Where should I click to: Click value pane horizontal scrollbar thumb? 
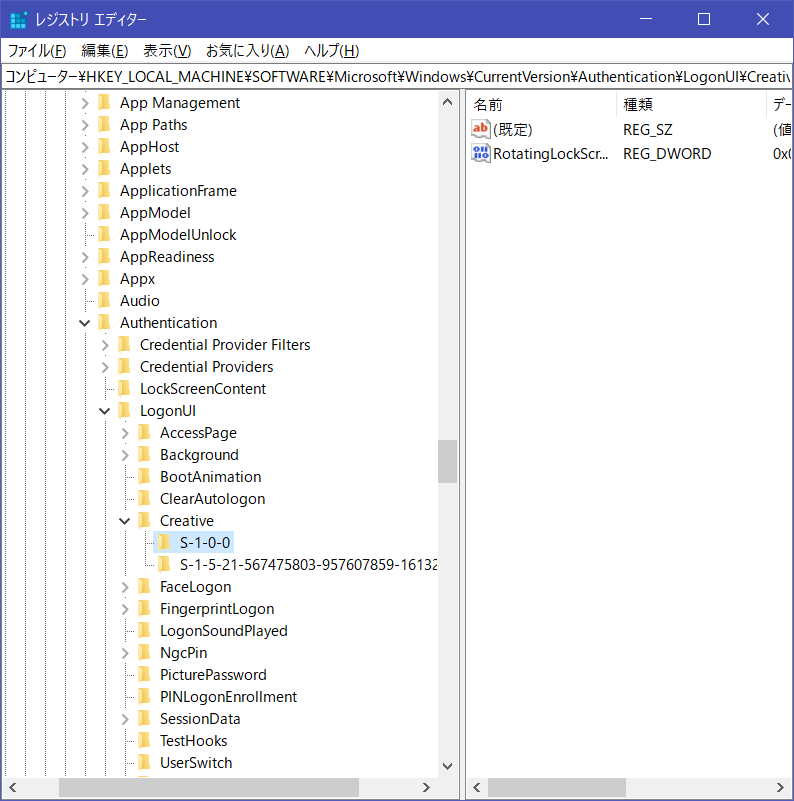(556, 787)
